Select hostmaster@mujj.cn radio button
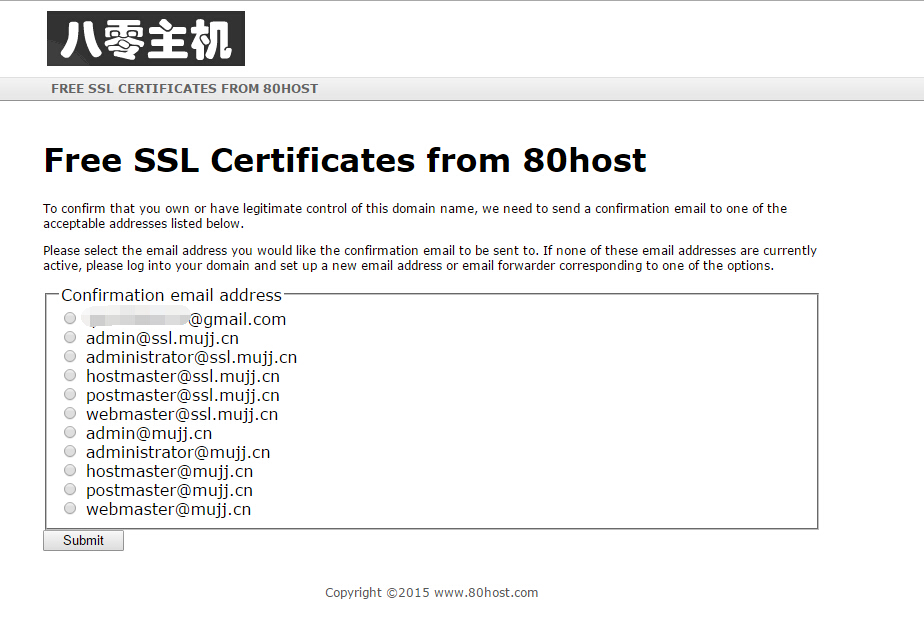 pos(70,470)
